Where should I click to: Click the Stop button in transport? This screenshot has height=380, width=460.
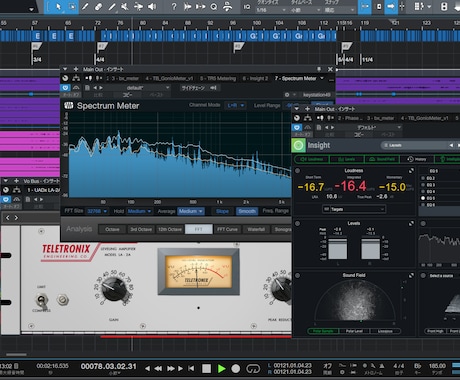[x=207, y=368]
